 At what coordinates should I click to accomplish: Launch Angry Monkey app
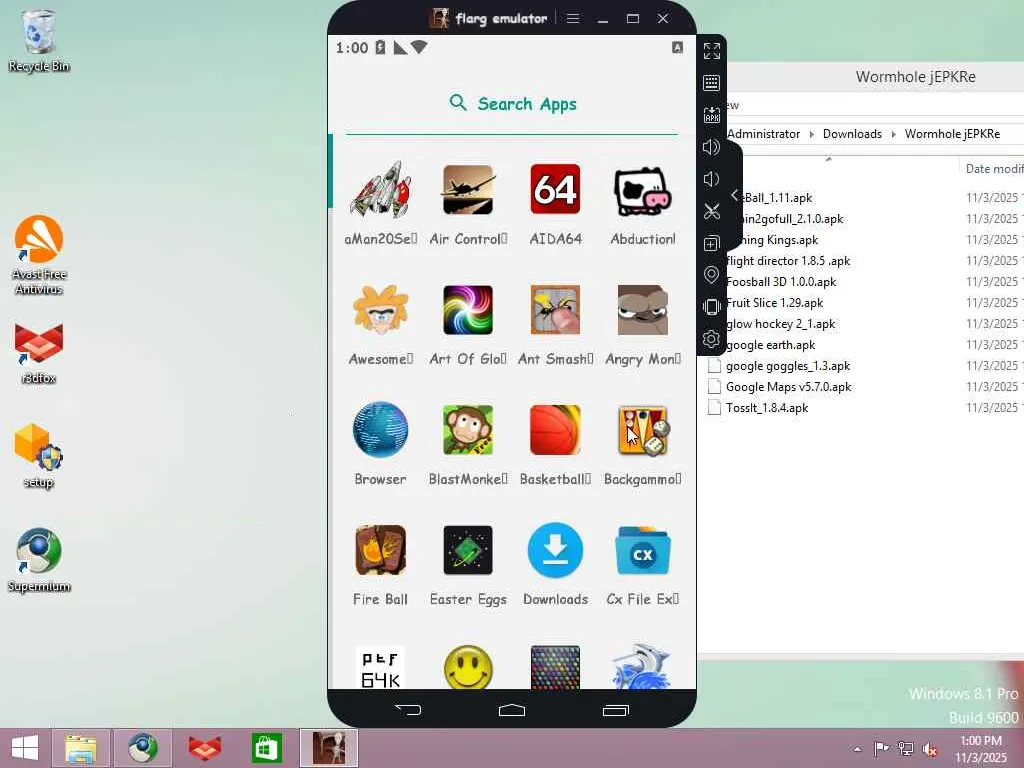[x=643, y=310]
